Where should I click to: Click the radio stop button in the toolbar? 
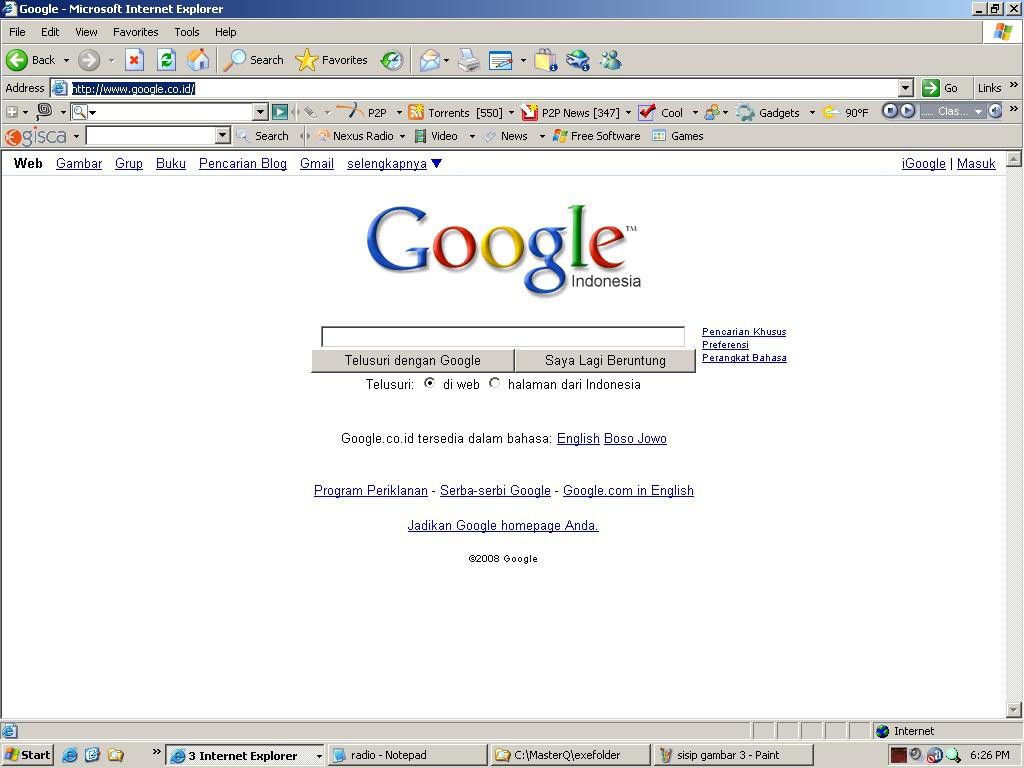pos(890,111)
